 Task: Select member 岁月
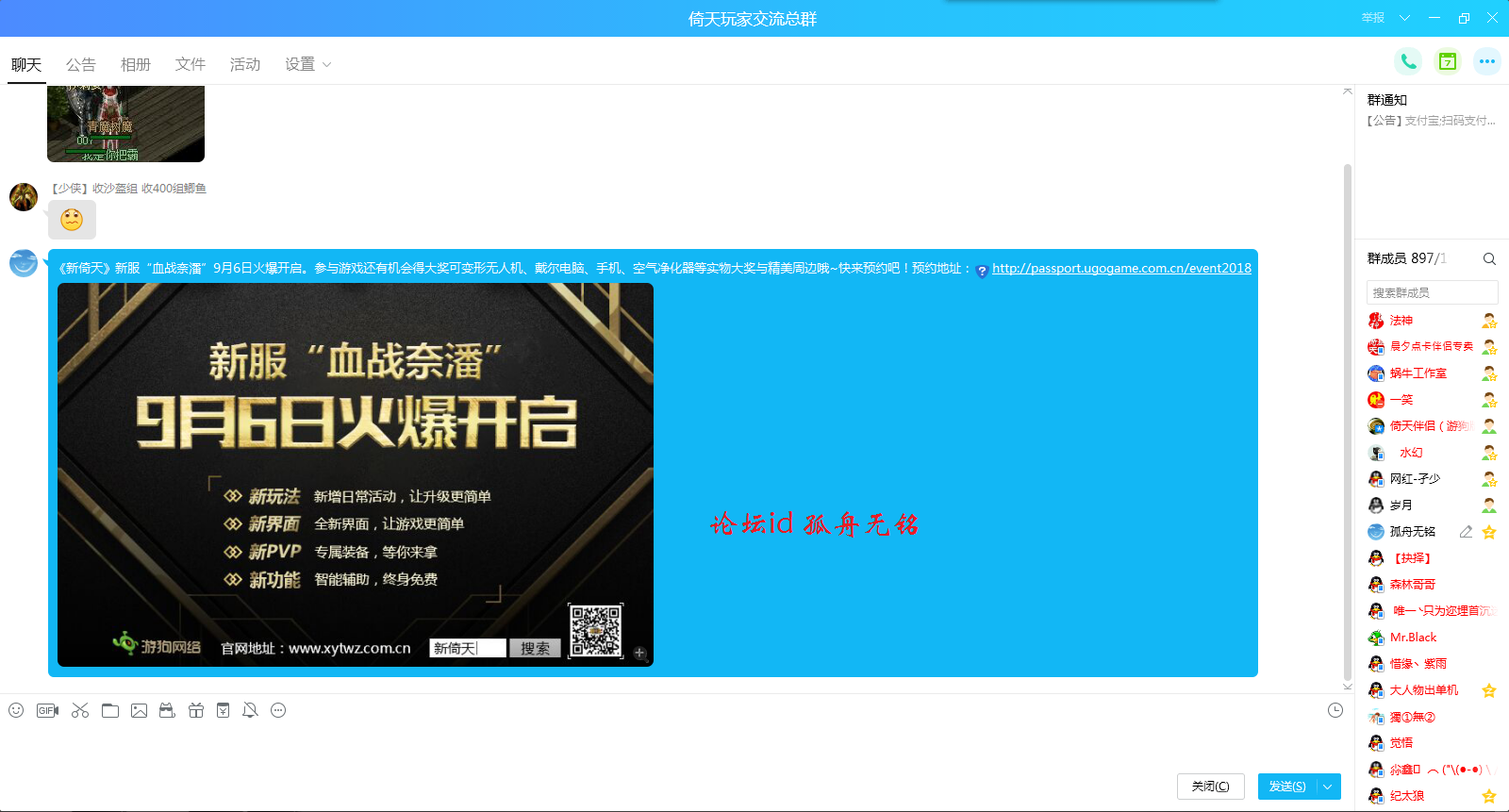click(x=1401, y=505)
